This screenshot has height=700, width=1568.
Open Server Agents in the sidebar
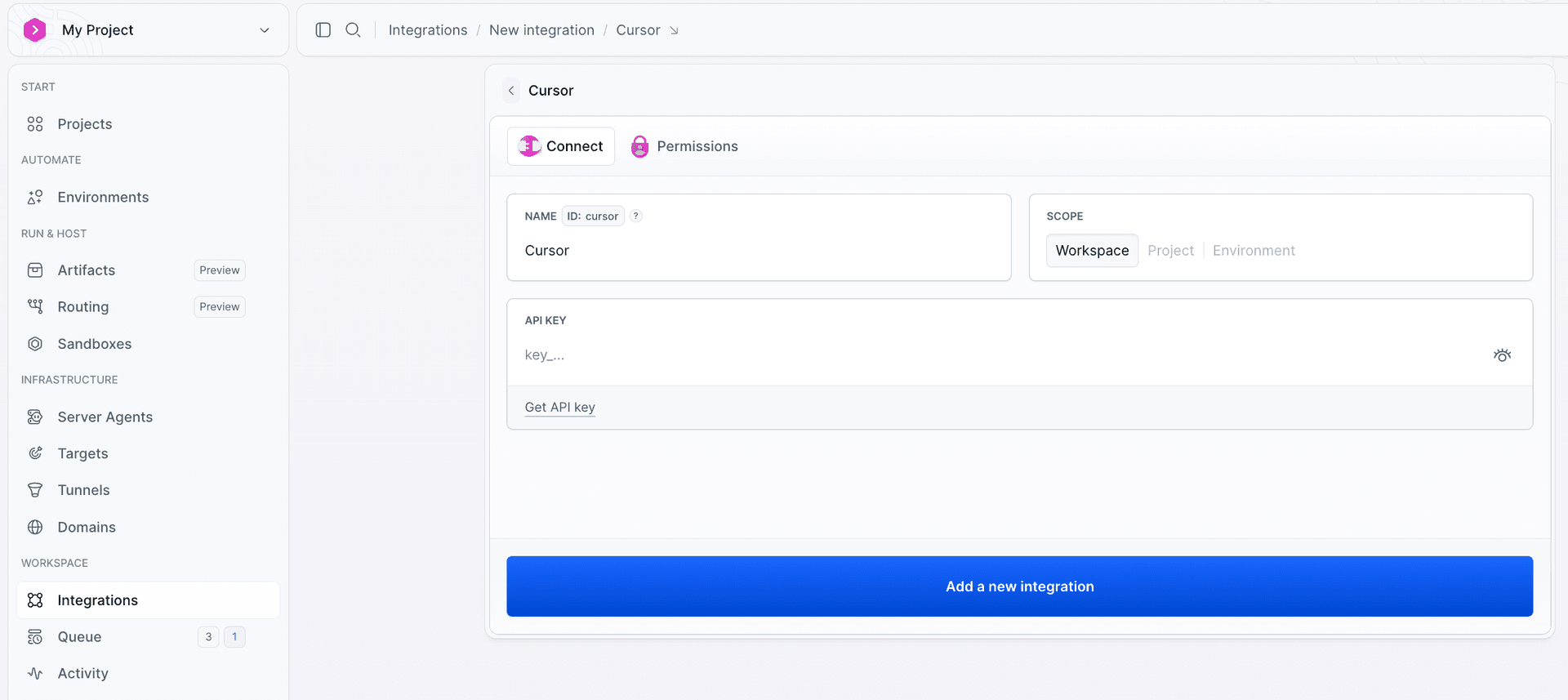point(105,417)
